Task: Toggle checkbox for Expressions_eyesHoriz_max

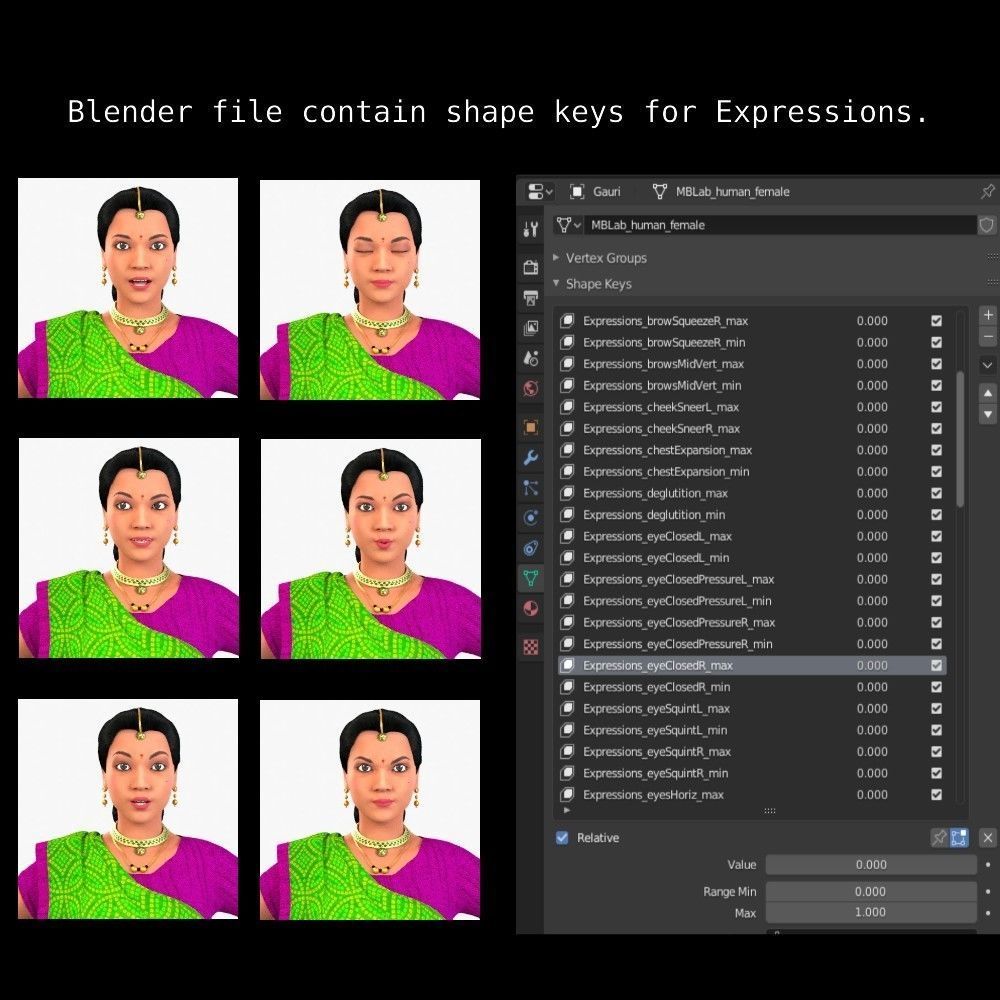Action: coord(936,795)
